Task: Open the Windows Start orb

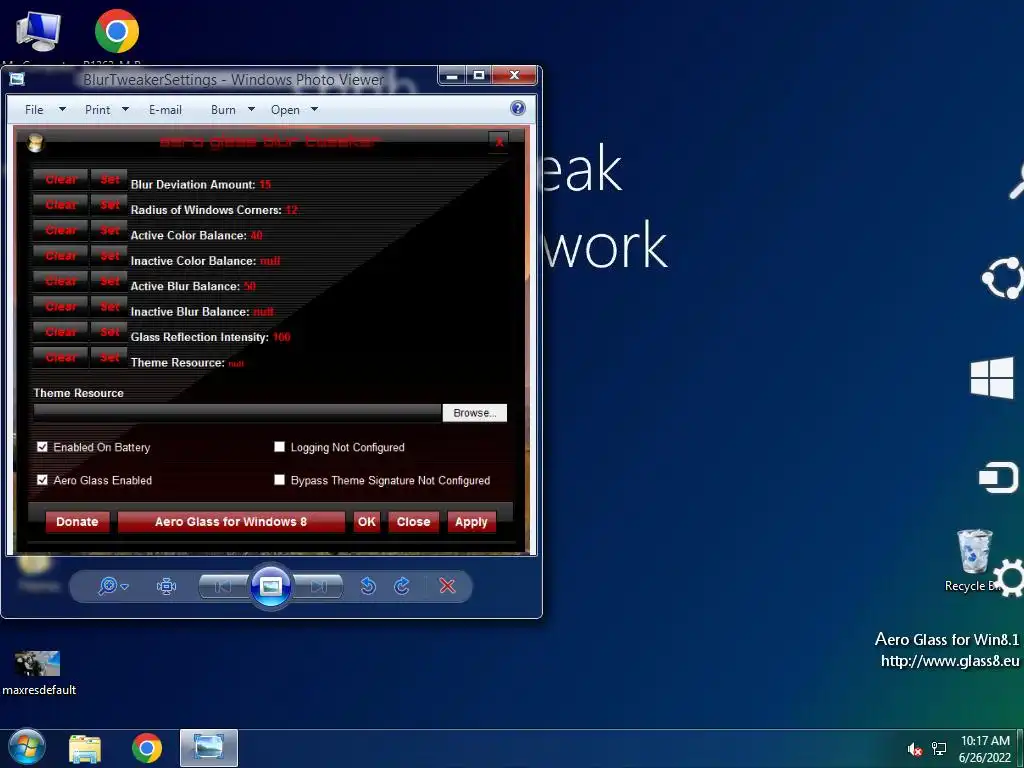Action: tap(27, 748)
